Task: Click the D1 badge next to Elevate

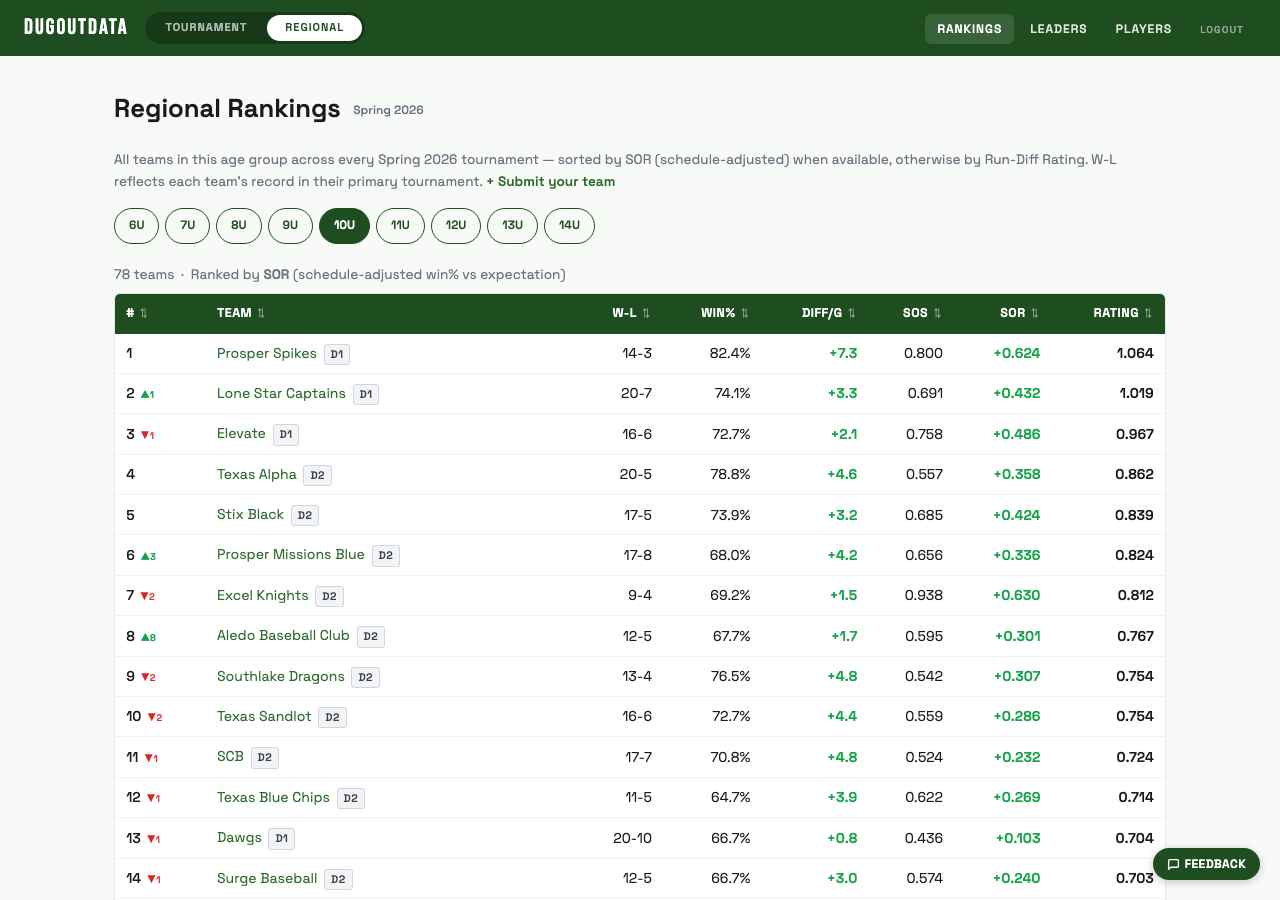Action: point(285,434)
